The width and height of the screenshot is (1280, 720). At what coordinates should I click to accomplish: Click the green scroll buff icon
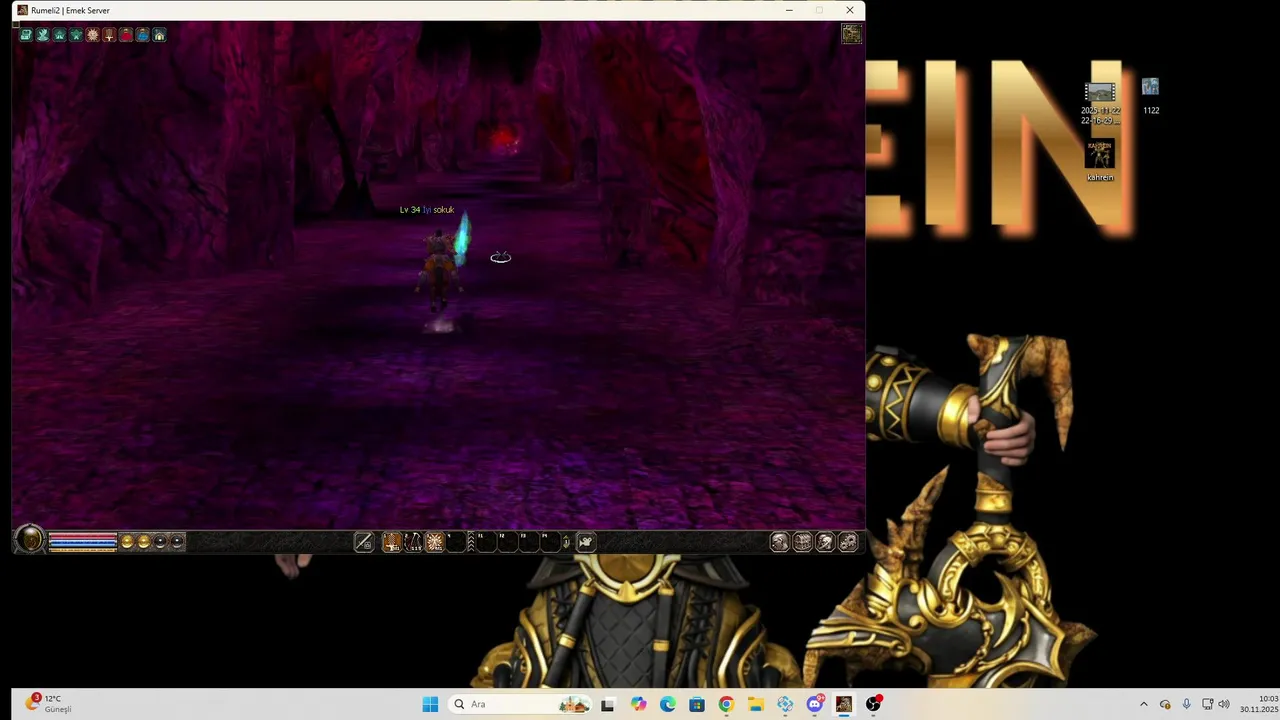[26, 35]
